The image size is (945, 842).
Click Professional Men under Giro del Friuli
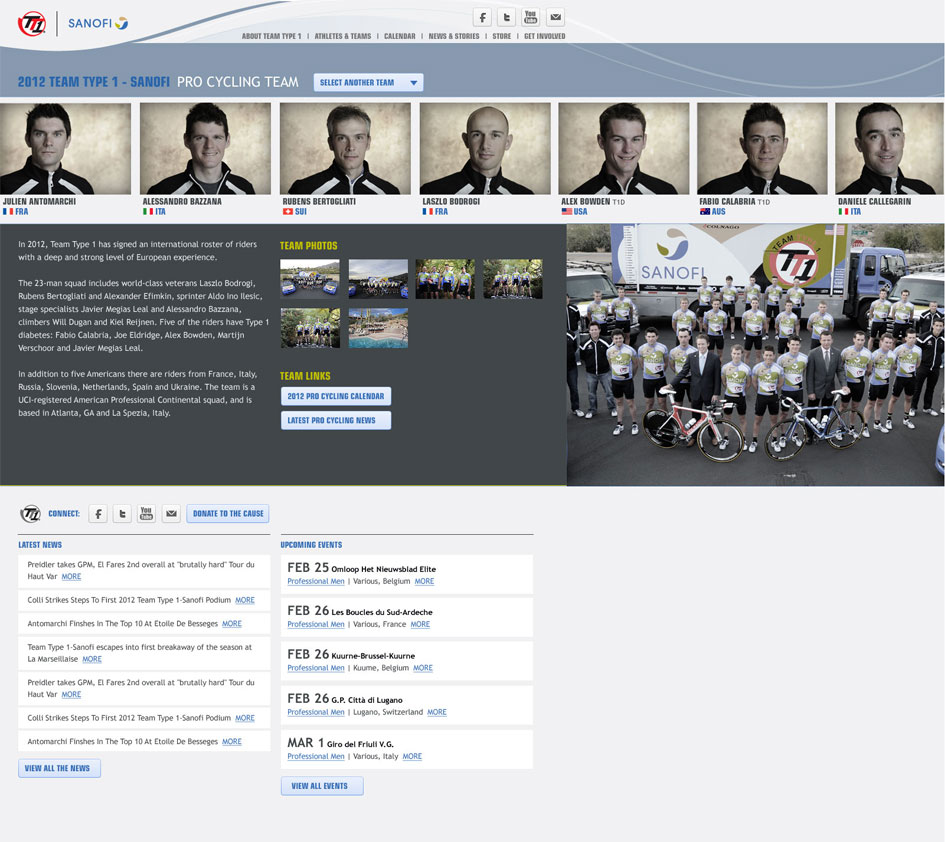(x=316, y=756)
